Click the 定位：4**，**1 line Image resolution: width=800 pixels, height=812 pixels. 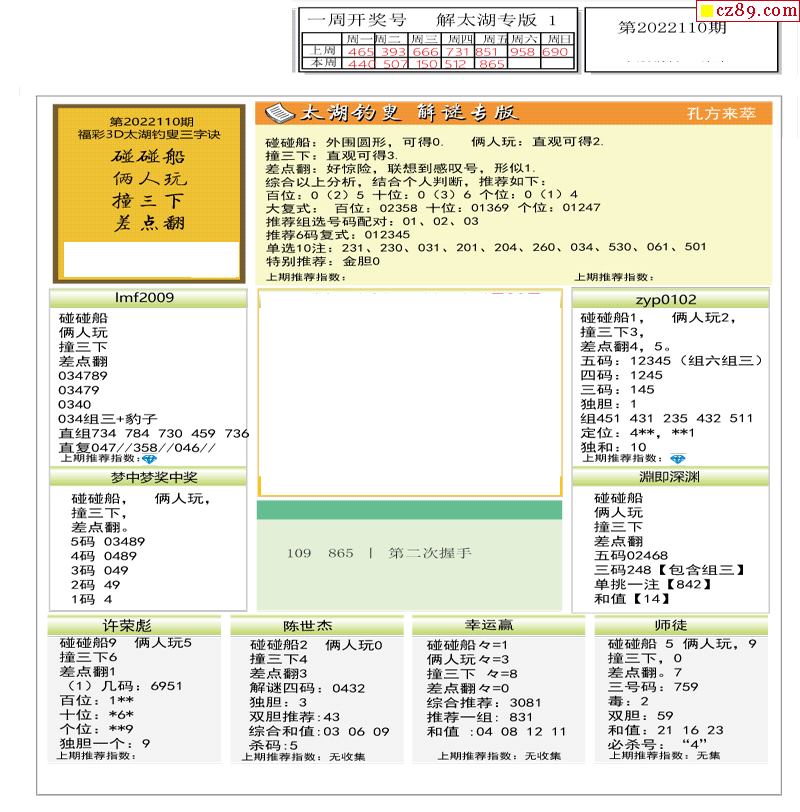point(637,432)
